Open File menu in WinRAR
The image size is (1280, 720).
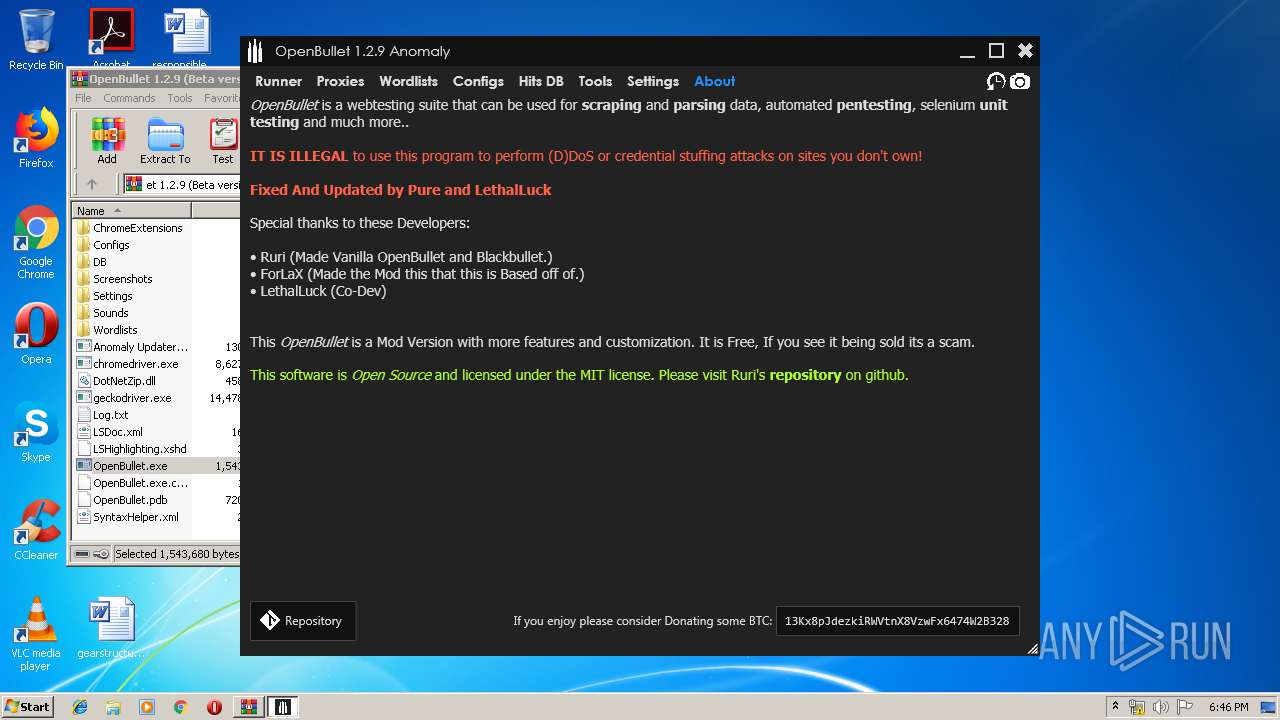(83, 98)
